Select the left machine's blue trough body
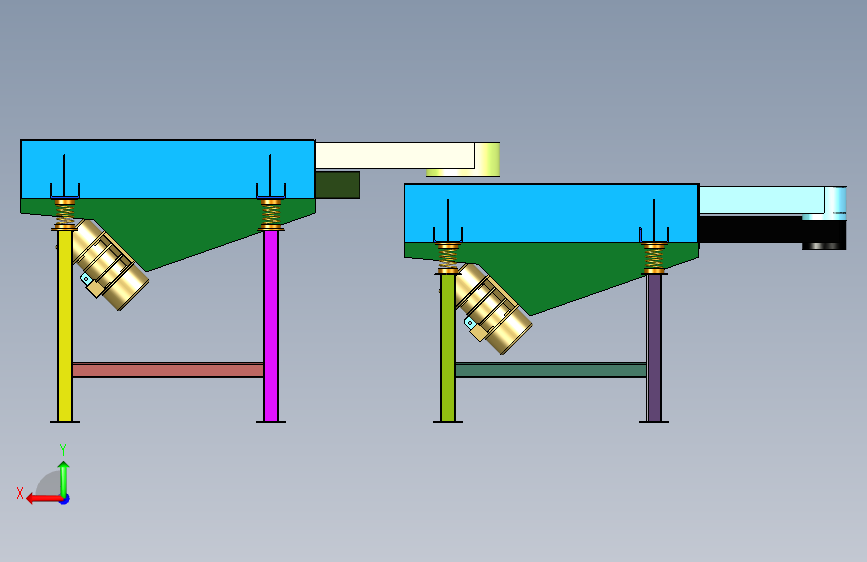 pyautogui.click(x=168, y=169)
